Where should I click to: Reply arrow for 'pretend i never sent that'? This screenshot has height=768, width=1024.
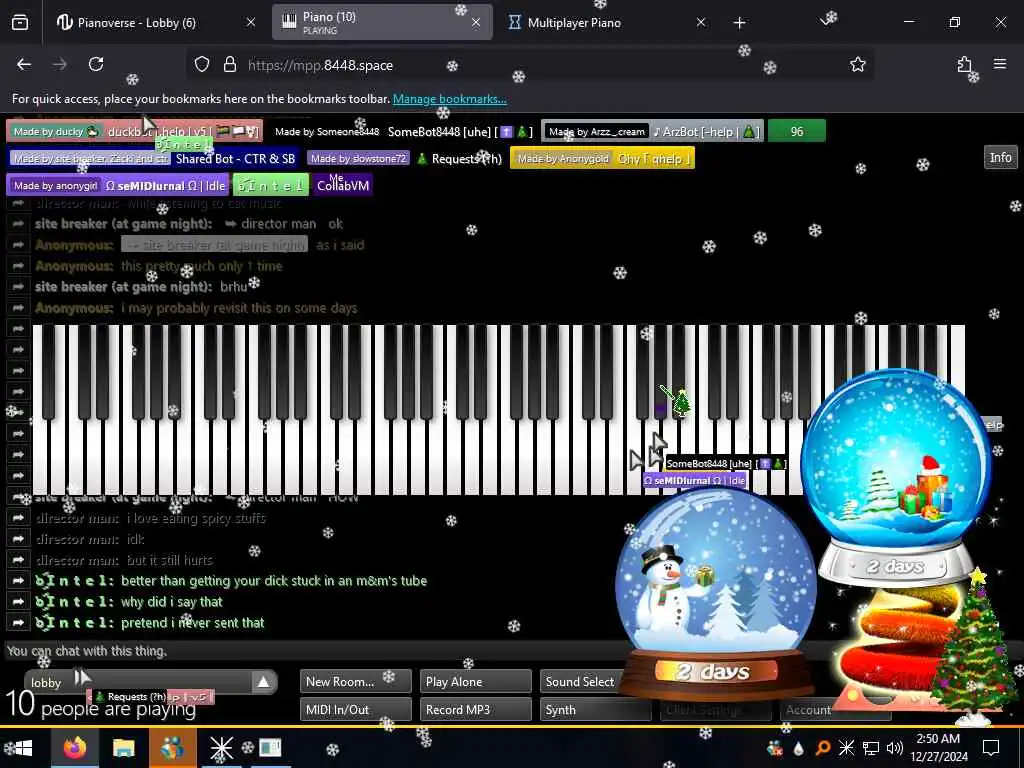click(x=18, y=622)
